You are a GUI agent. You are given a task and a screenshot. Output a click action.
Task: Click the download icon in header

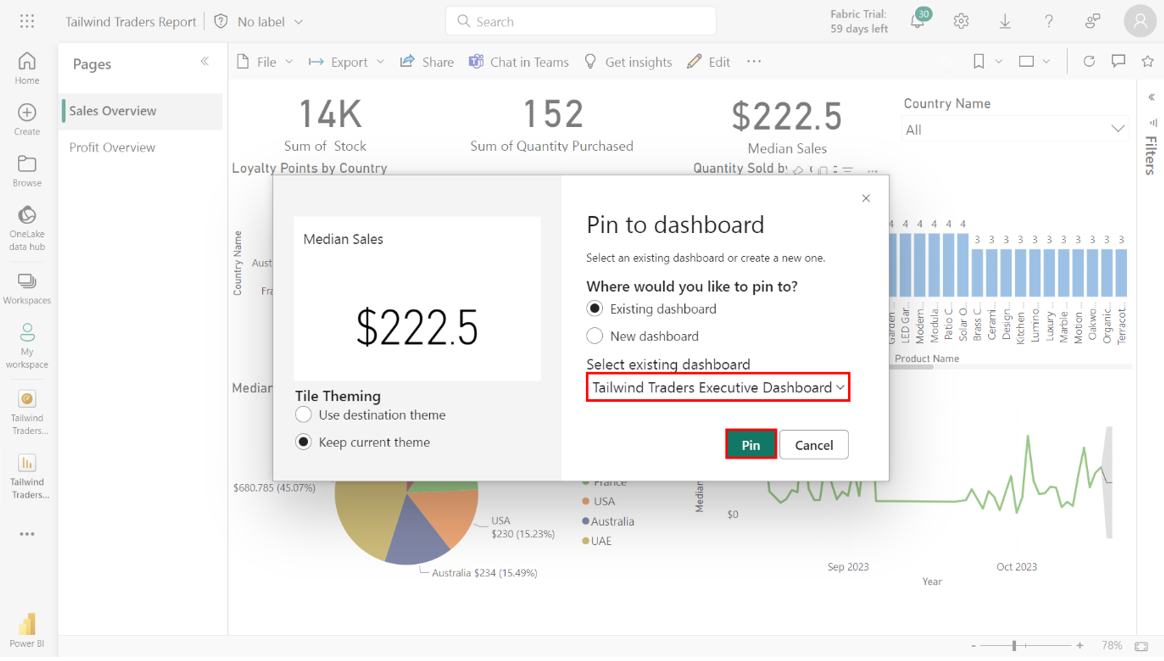(1005, 21)
